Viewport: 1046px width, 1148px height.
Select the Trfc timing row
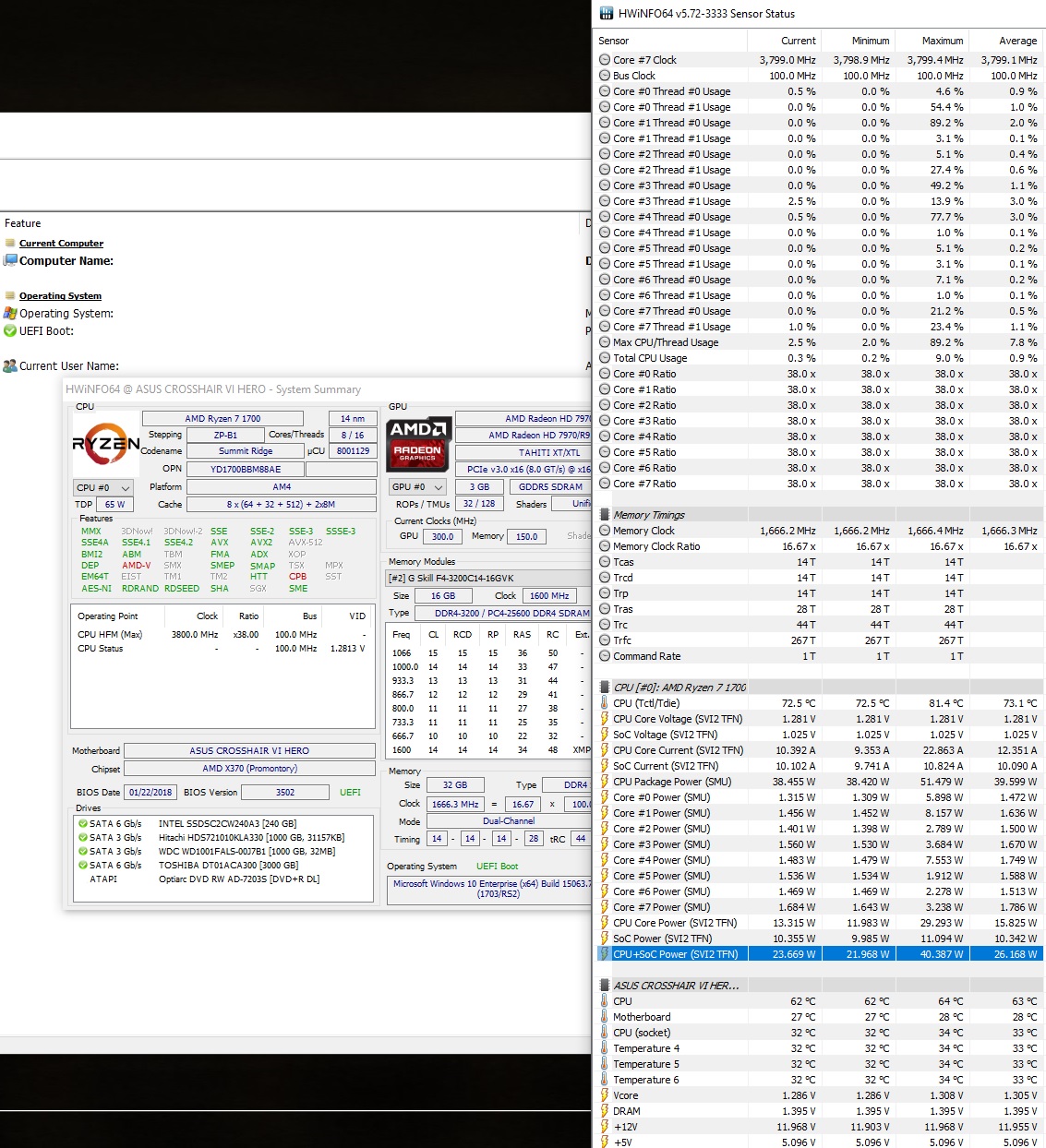coord(819,640)
